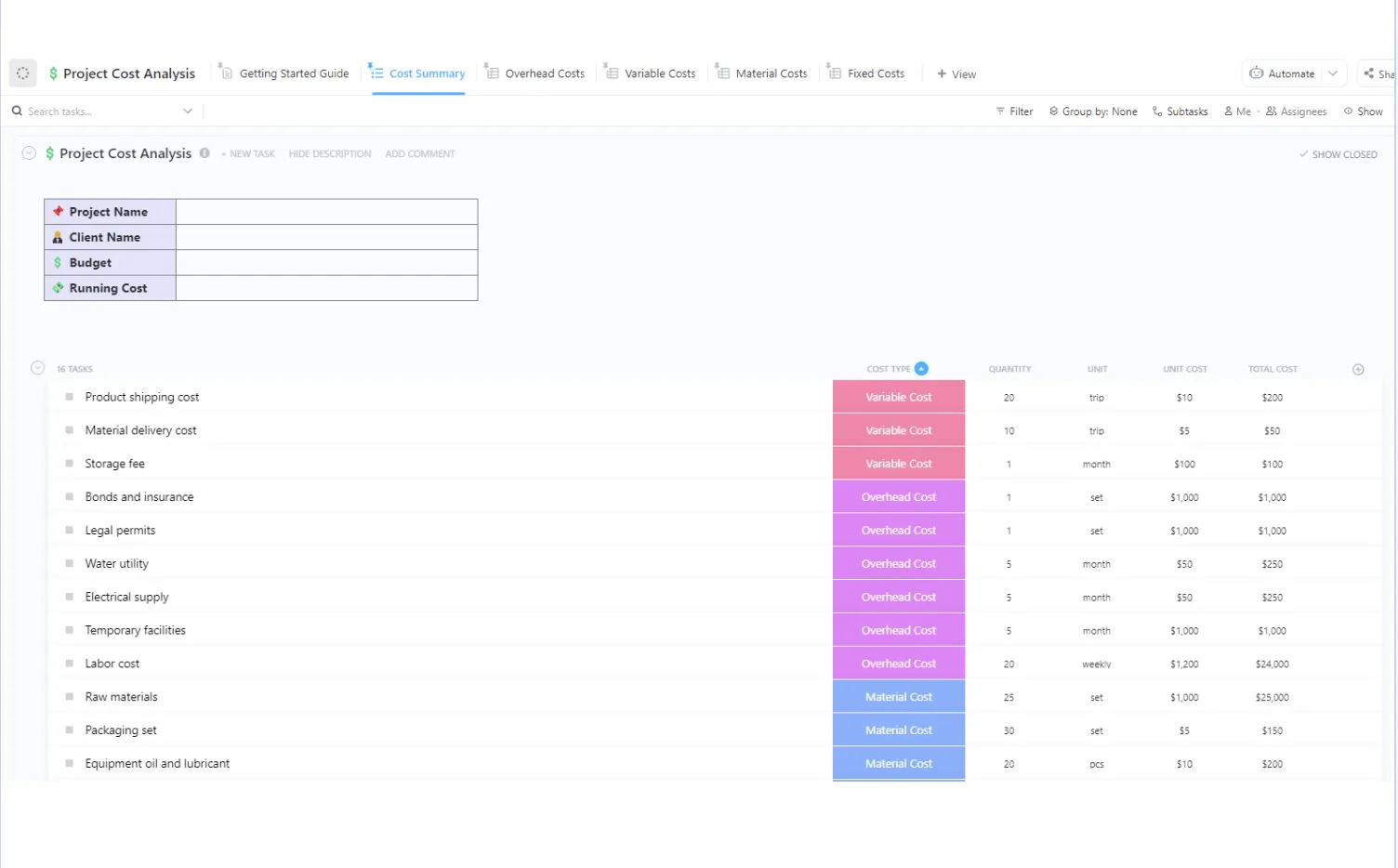Image resolution: width=1398 pixels, height=868 pixels.
Task: Click the Client Name label cell
Action: [110, 237]
